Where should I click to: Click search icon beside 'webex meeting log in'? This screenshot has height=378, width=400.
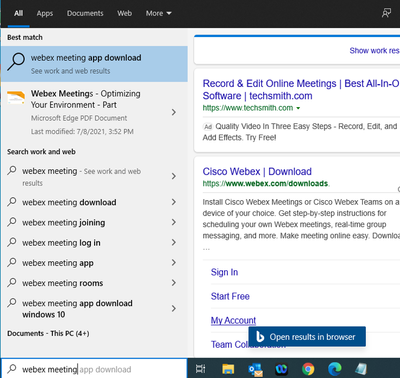click(12, 242)
